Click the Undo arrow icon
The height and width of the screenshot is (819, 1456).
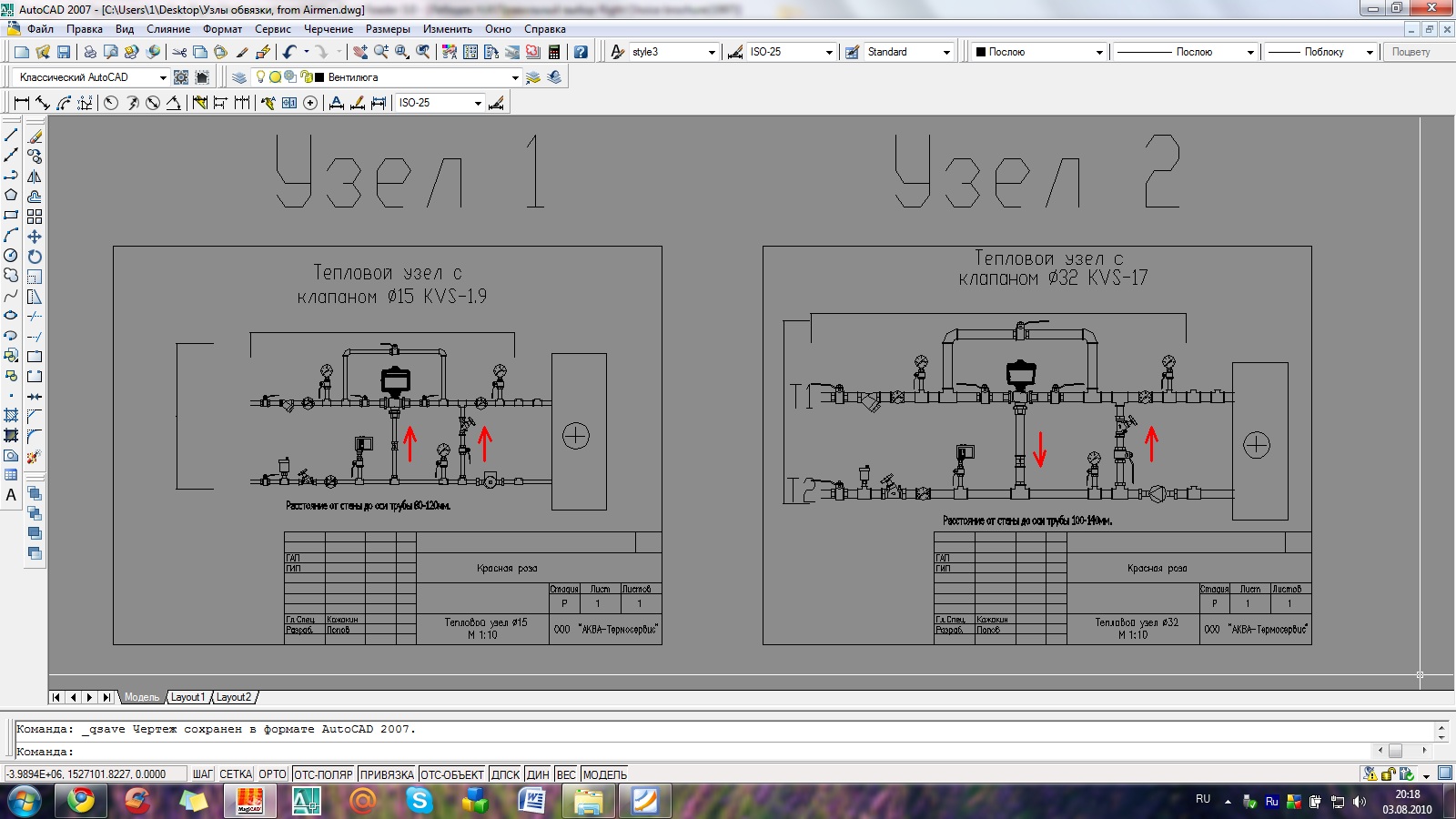[x=289, y=52]
